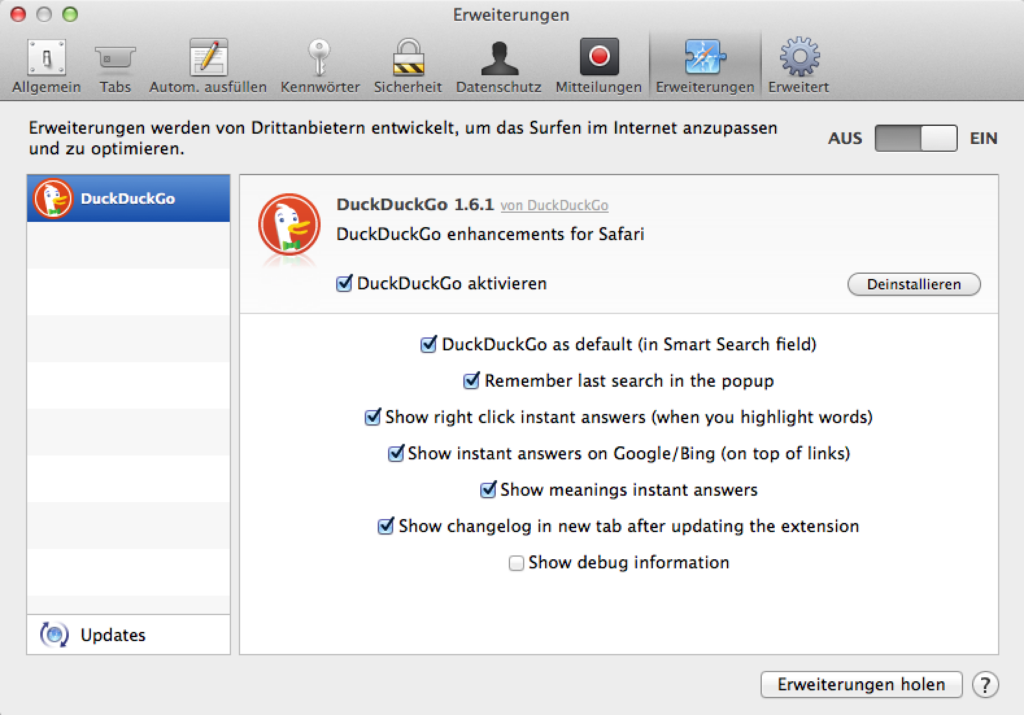Viewport: 1024px width, 715px height.
Task: Toggle Remember last search in the popup
Action: (x=471, y=381)
